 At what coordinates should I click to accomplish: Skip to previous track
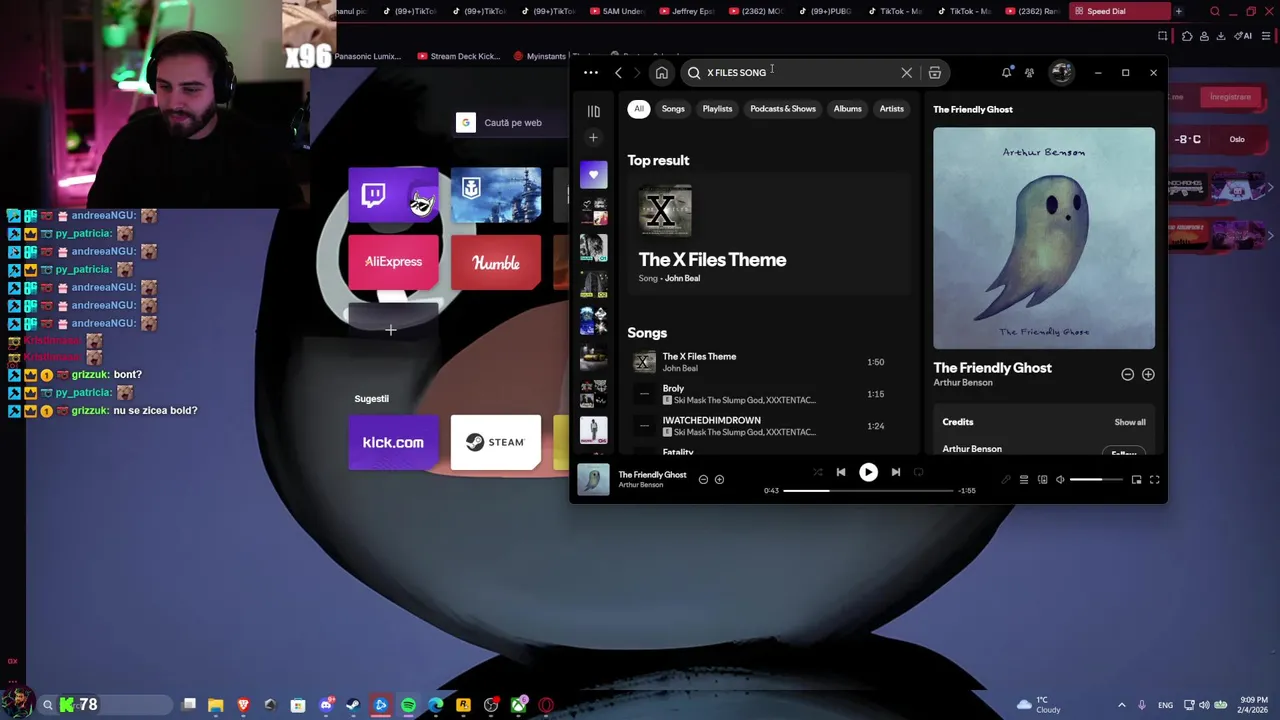841,472
